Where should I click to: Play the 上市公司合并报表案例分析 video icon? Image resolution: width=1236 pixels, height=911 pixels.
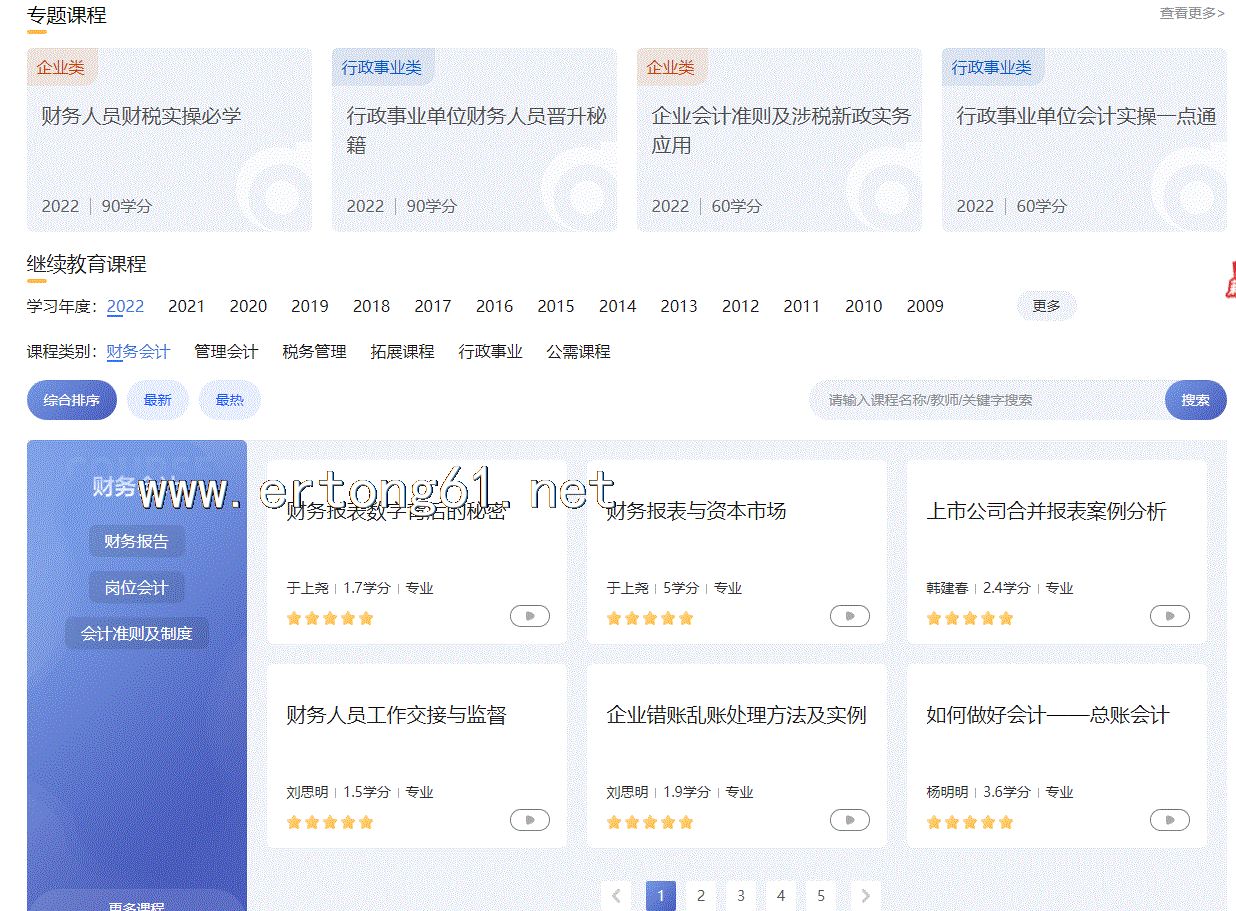1169,616
